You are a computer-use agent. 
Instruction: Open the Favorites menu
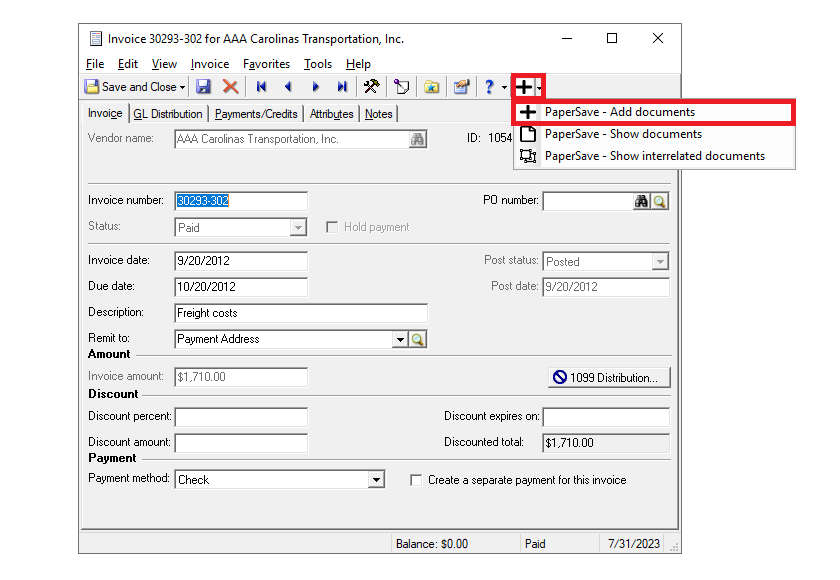266,63
